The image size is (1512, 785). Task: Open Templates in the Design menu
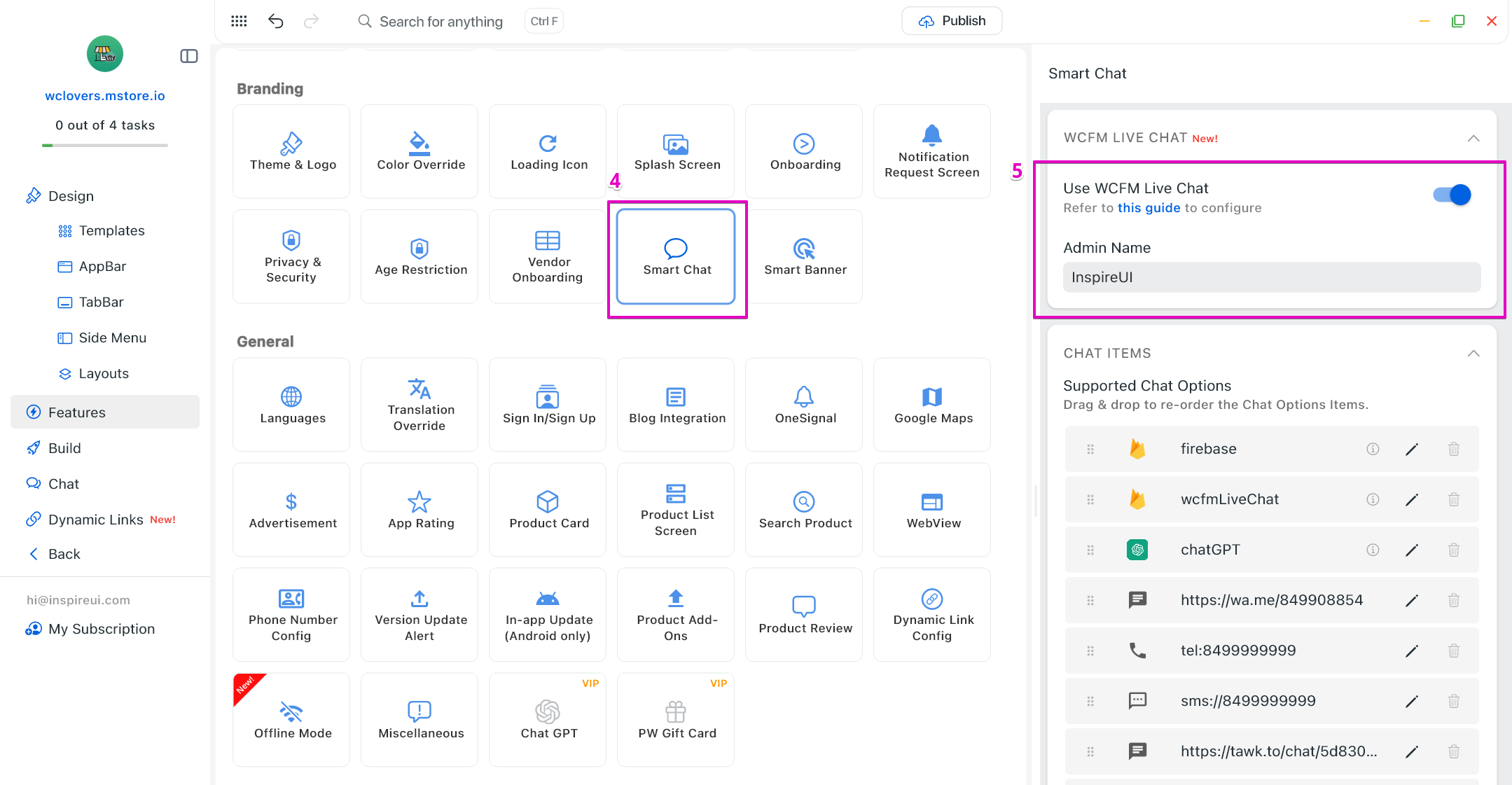[111, 230]
